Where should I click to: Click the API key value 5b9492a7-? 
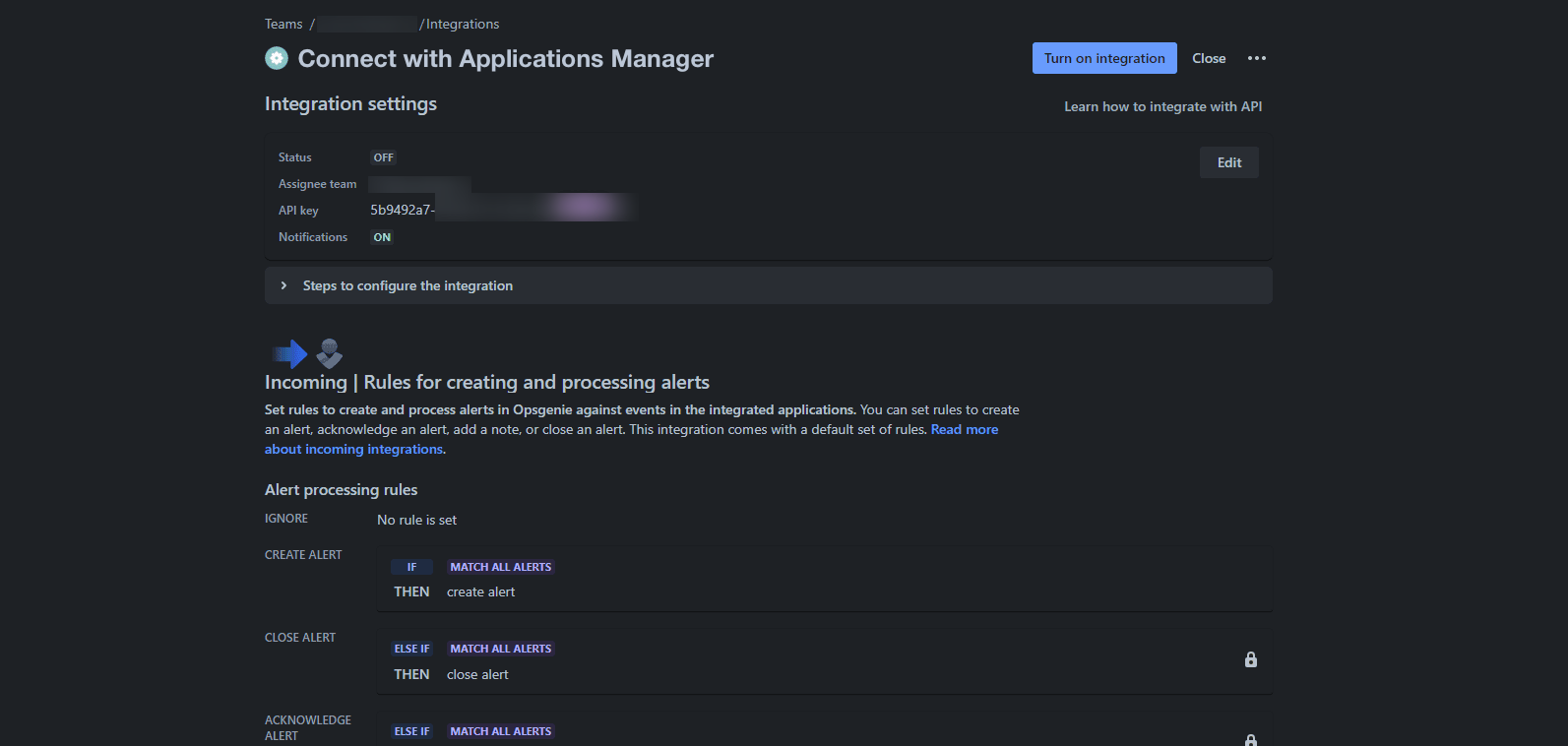(403, 210)
